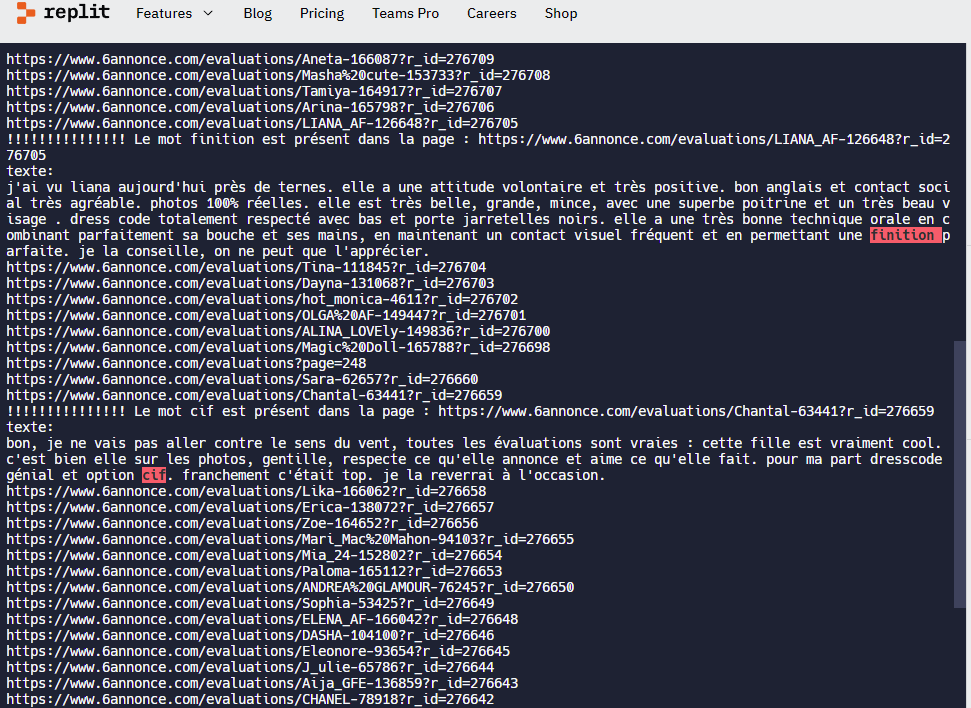Click the output line with r_id=276649
The width and height of the screenshot is (971, 708).
[x=250, y=603]
